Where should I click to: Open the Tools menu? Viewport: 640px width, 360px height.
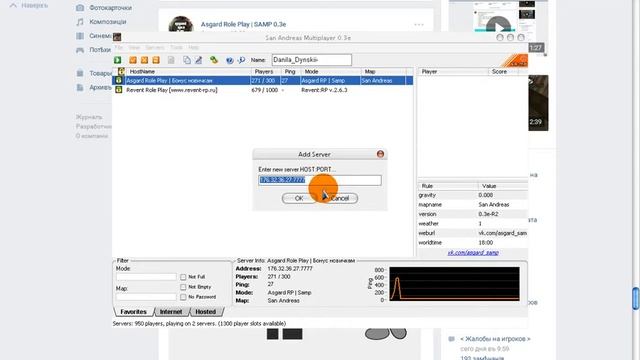tap(176, 47)
